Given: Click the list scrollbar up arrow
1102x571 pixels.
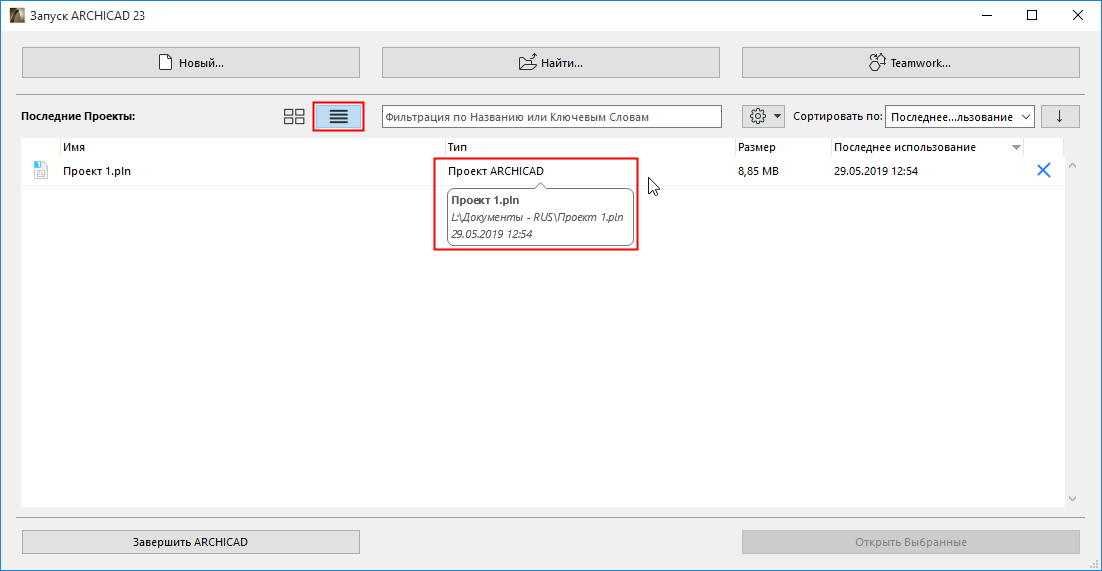Looking at the screenshot, I should point(1072,165).
